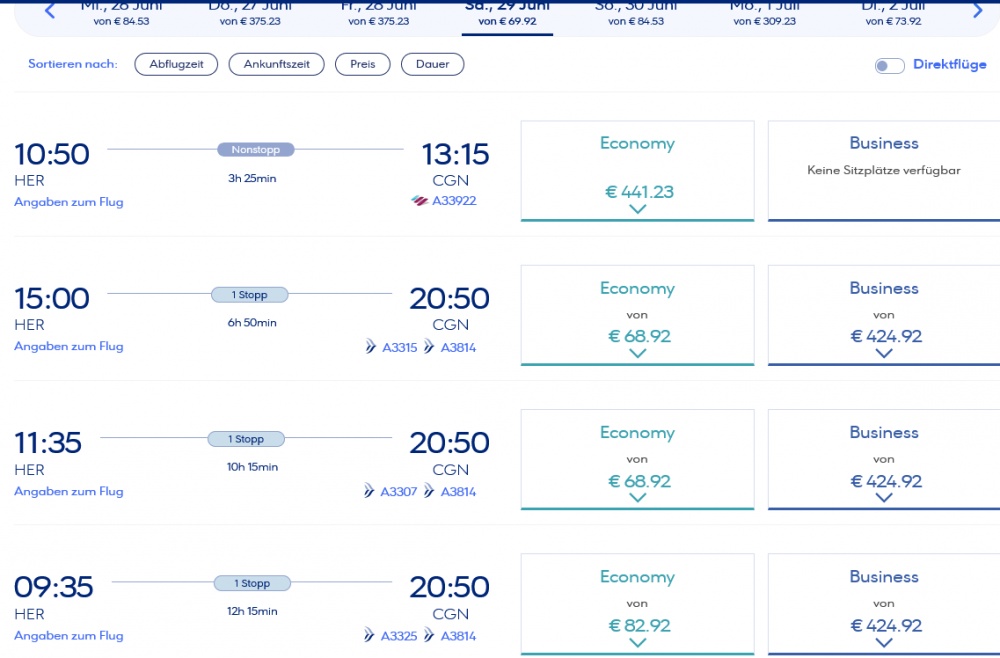Click the Eurowings logo beside A33922
Screen dimensions: 1000x658
click(x=419, y=201)
